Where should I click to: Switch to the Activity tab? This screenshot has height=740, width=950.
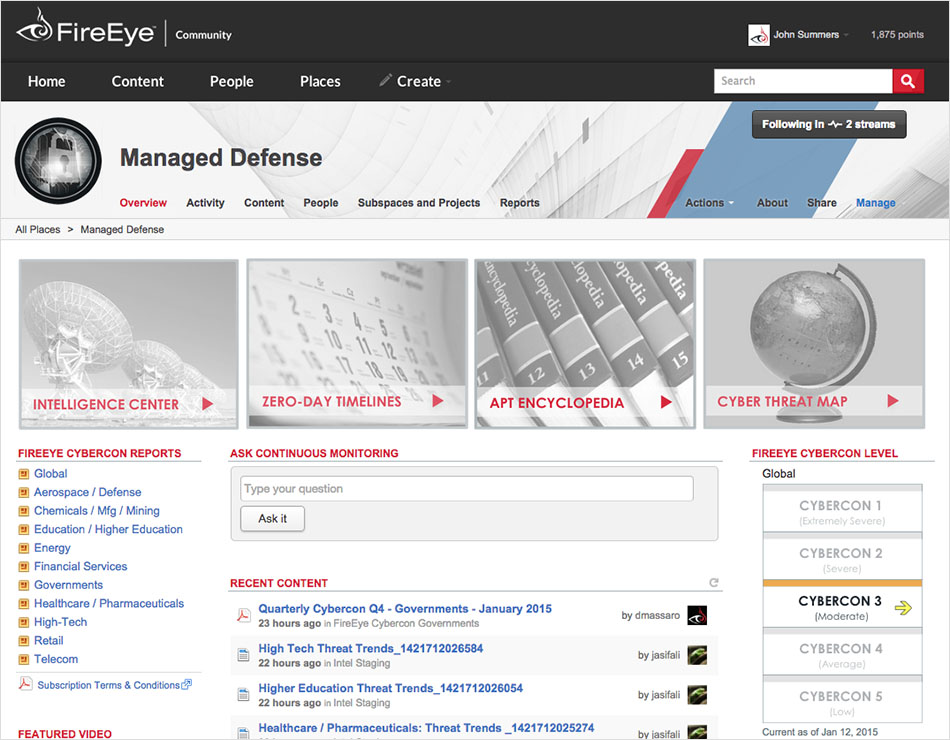(205, 203)
